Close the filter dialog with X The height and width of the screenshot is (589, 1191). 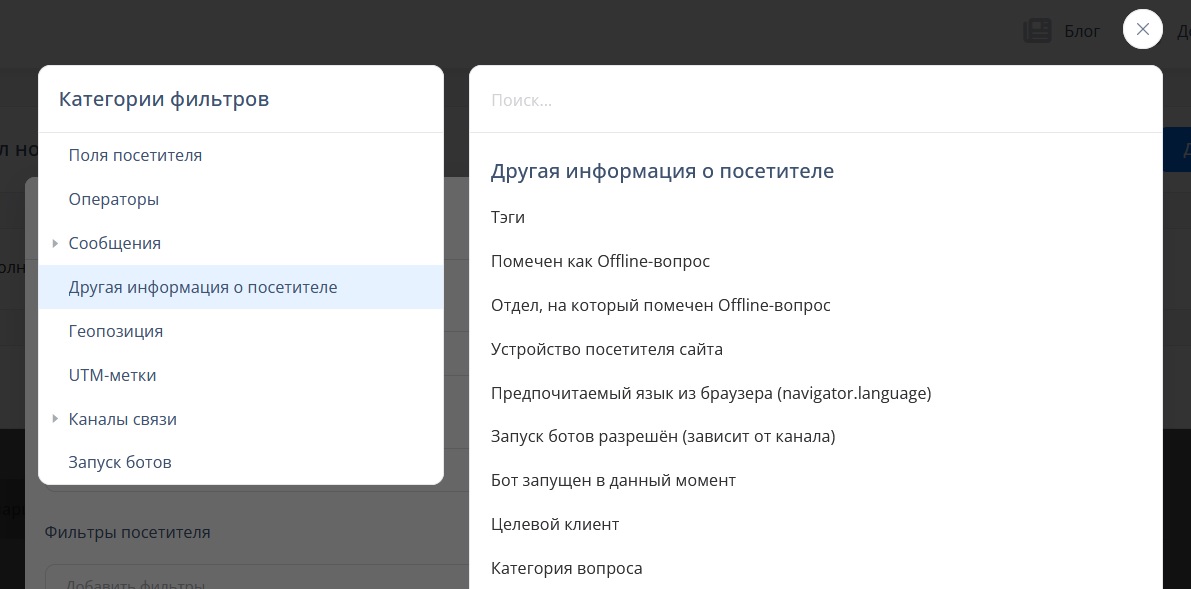pos(1142,29)
